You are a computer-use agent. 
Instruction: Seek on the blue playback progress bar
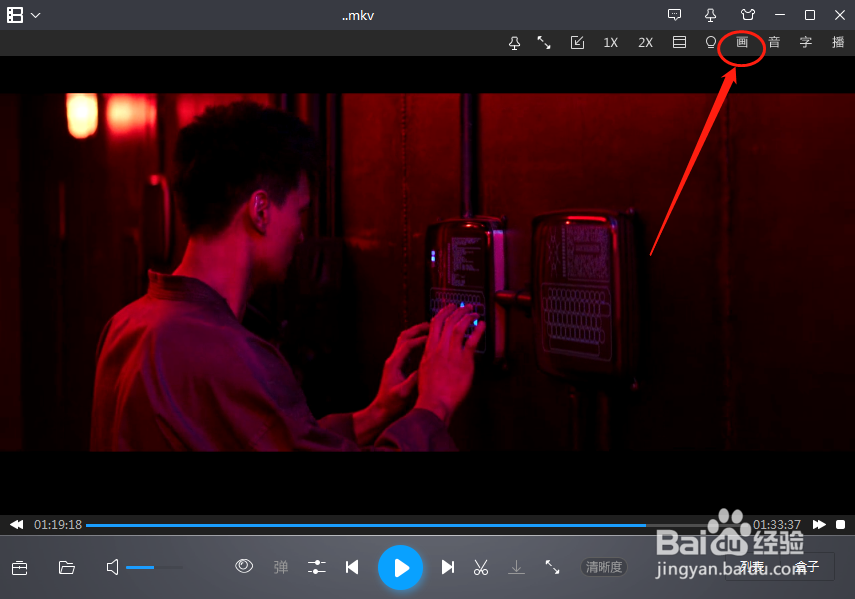click(x=417, y=525)
